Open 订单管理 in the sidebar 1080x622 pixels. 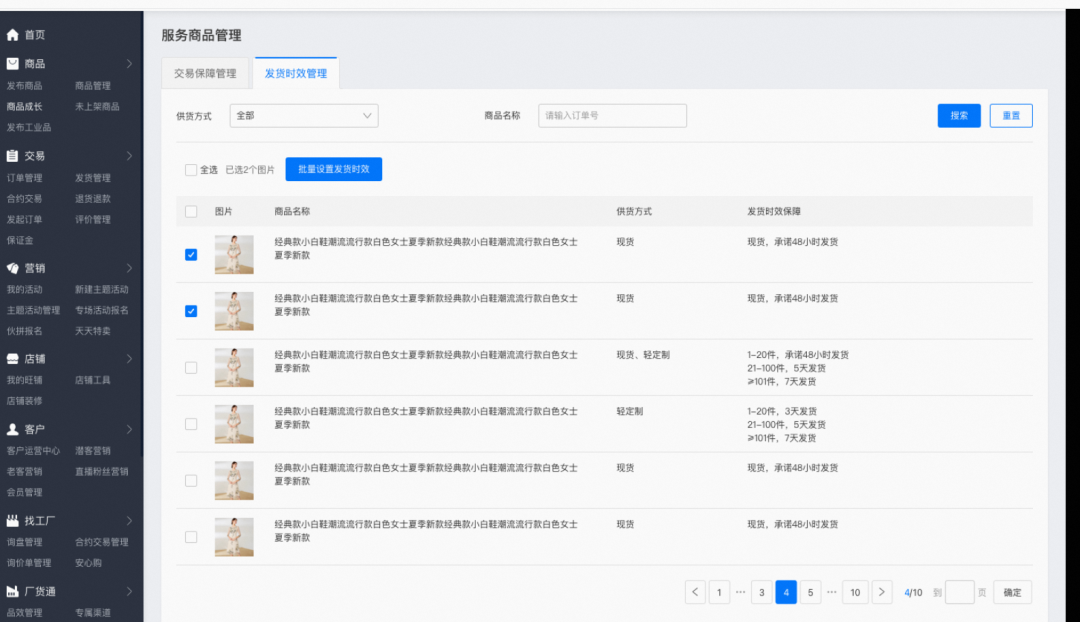25,178
